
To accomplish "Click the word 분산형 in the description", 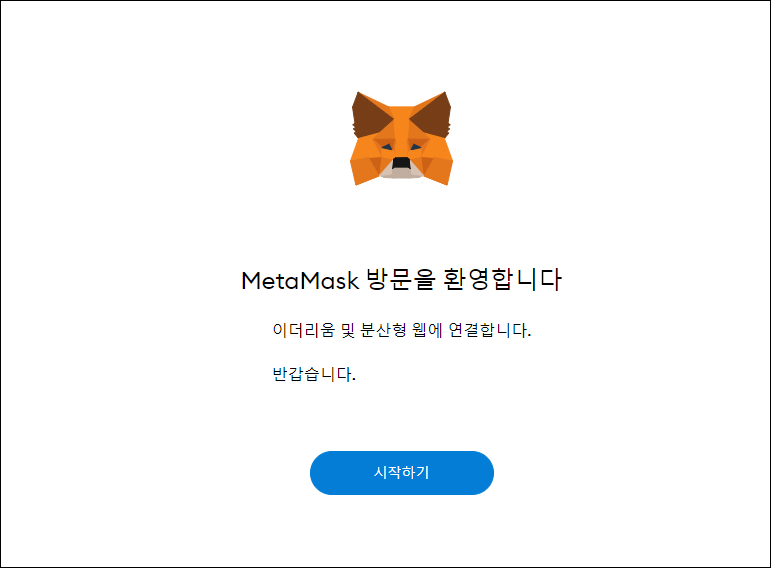I will pyautogui.click(x=384, y=330).
